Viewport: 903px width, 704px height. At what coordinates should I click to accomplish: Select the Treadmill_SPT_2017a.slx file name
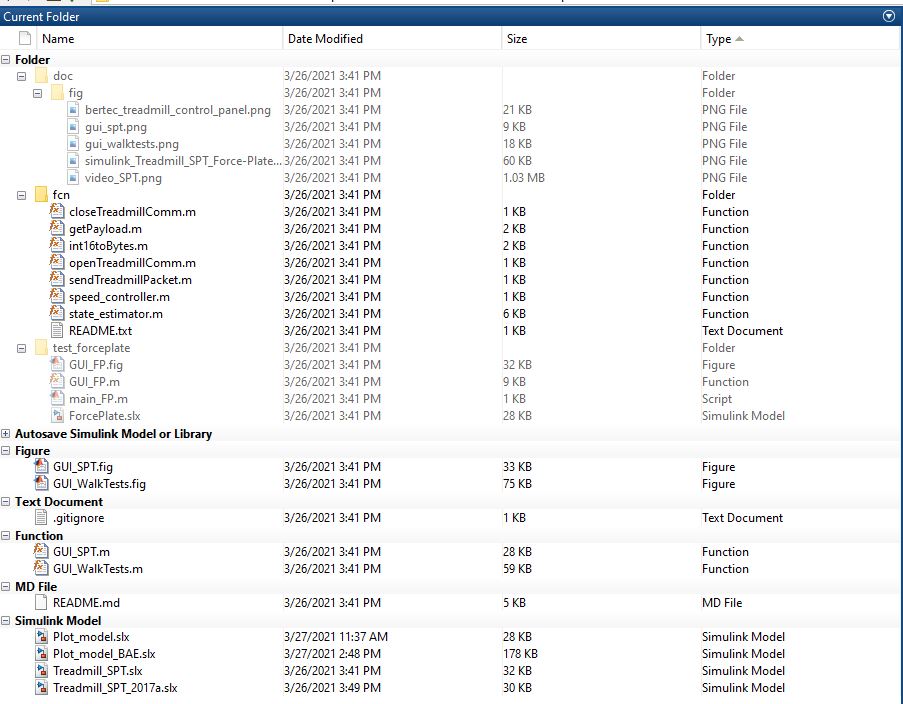tap(115, 688)
